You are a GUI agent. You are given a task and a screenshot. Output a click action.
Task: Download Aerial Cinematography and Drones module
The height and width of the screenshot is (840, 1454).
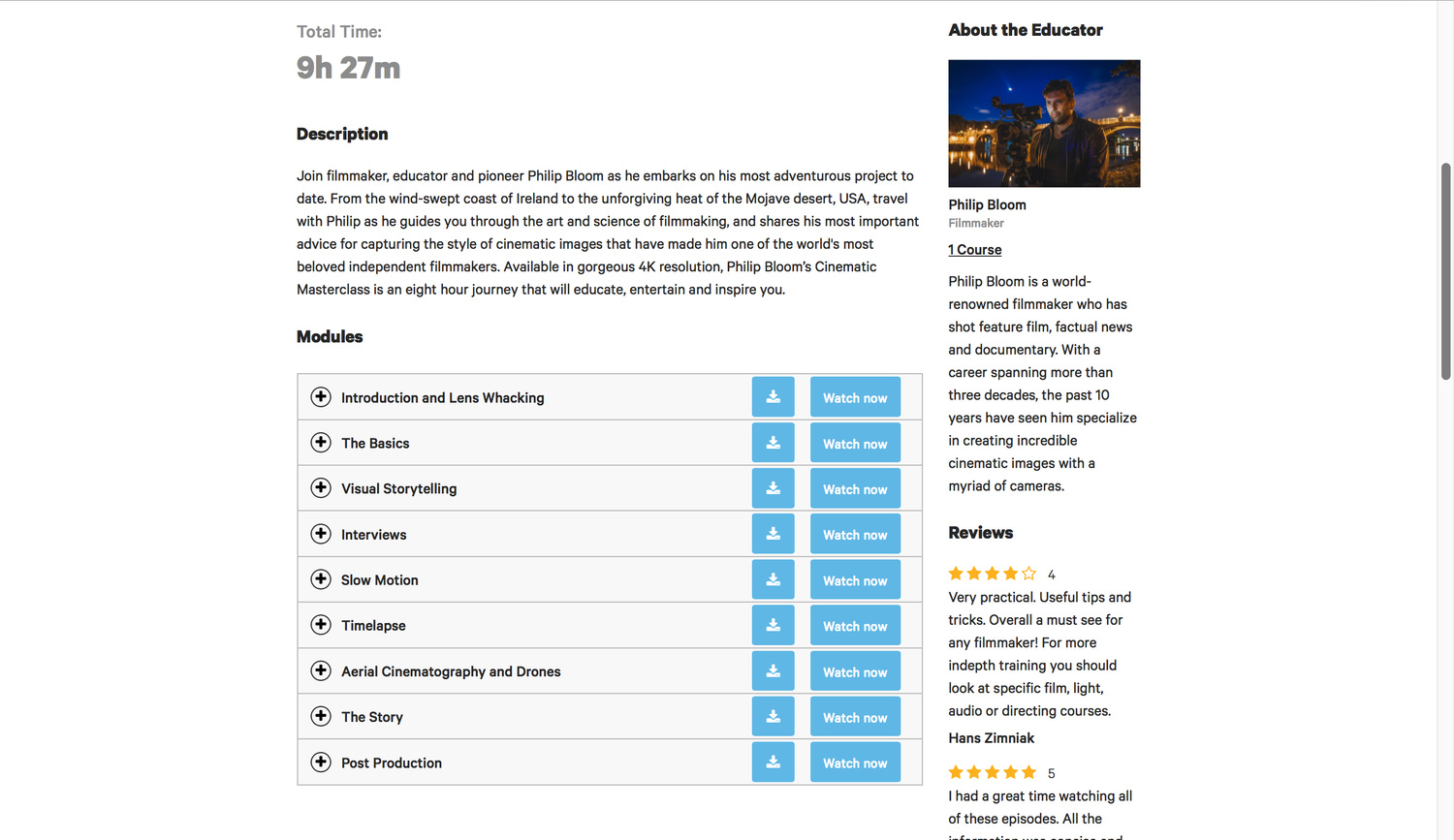(x=773, y=670)
